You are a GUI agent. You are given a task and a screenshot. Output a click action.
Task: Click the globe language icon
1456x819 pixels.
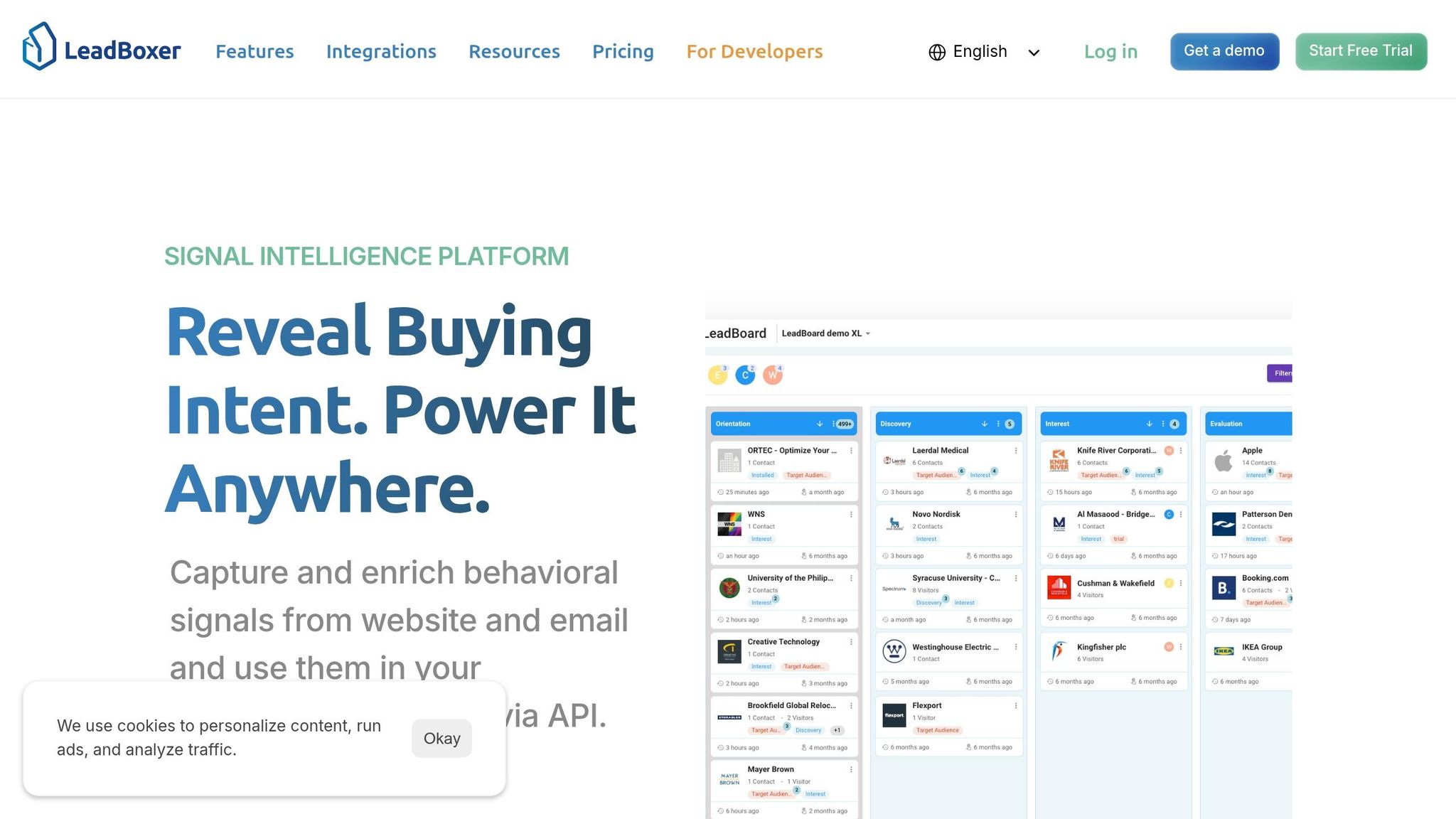pyautogui.click(x=937, y=53)
